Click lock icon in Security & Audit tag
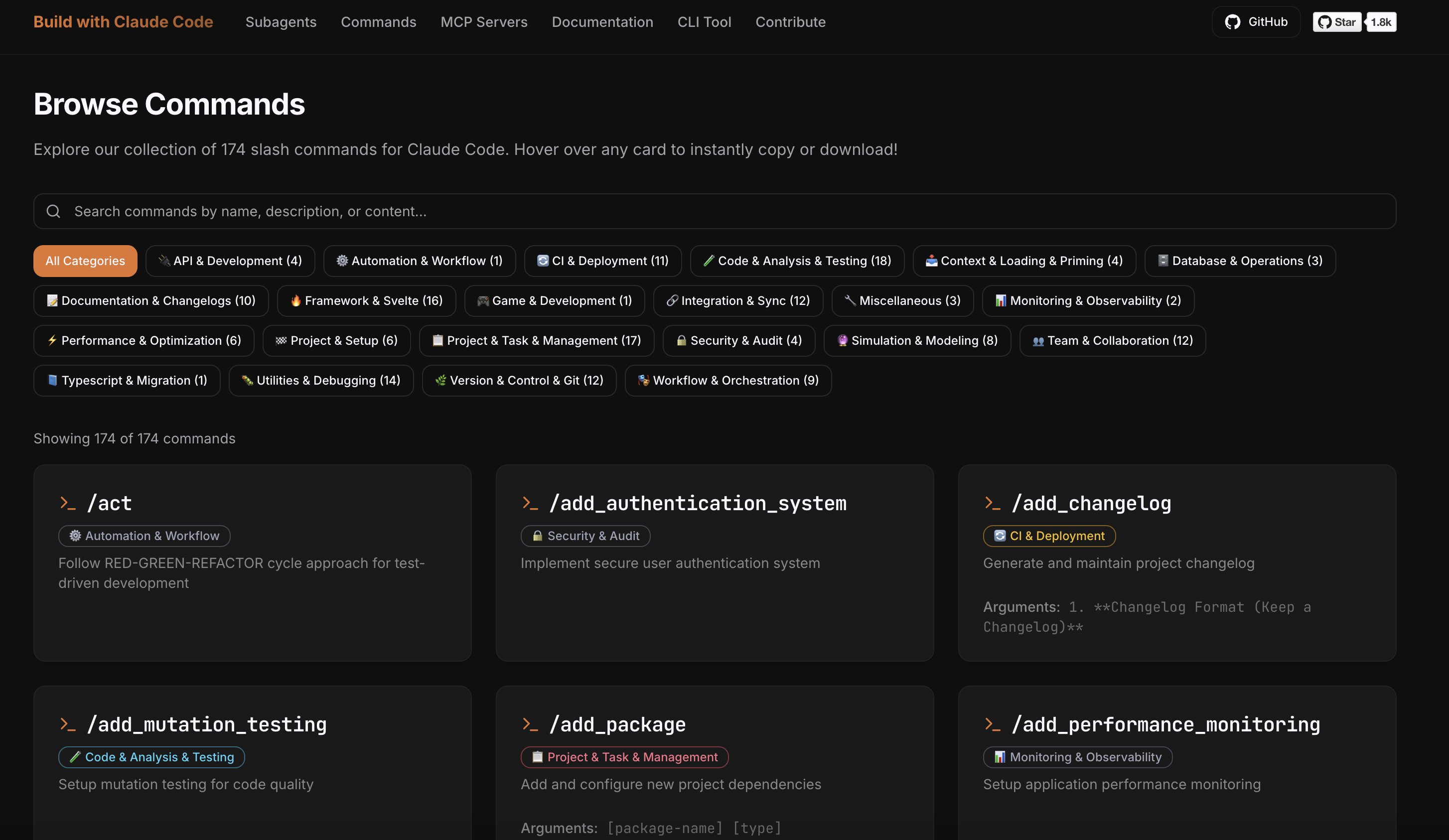 [537, 536]
